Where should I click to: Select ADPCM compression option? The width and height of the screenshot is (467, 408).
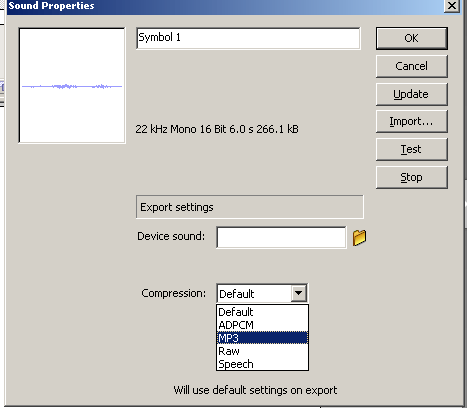point(262,325)
